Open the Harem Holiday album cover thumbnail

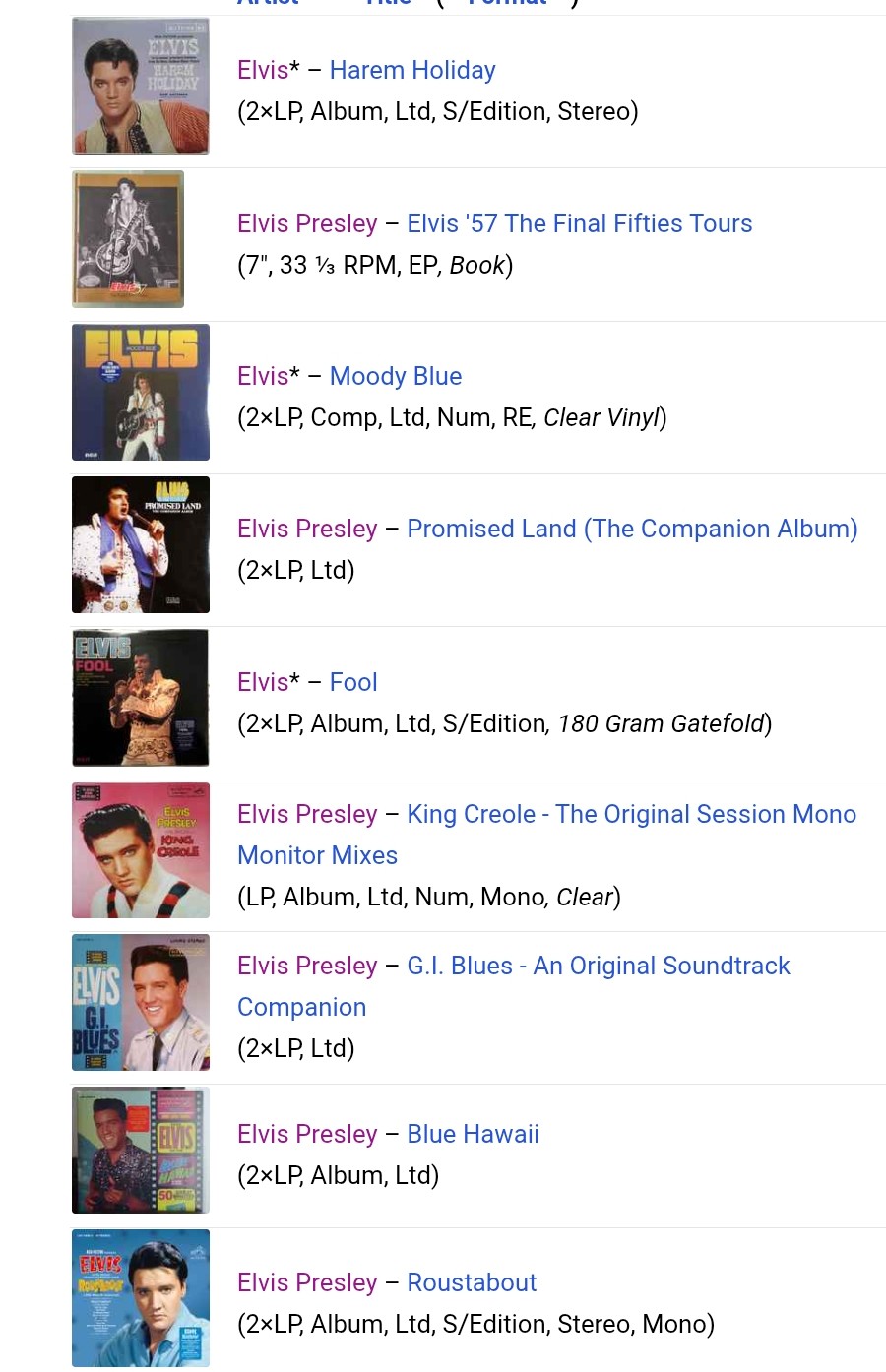[140, 86]
